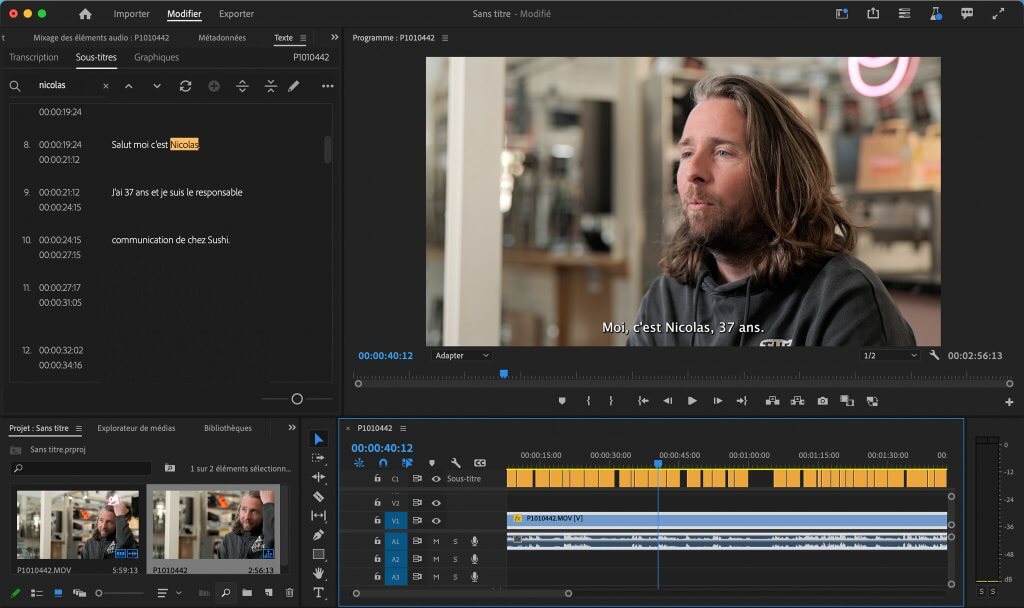Click the pencil edit icon in the subtitles search bar
The height and width of the screenshot is (608, 1024).
[x=293, y=87]
